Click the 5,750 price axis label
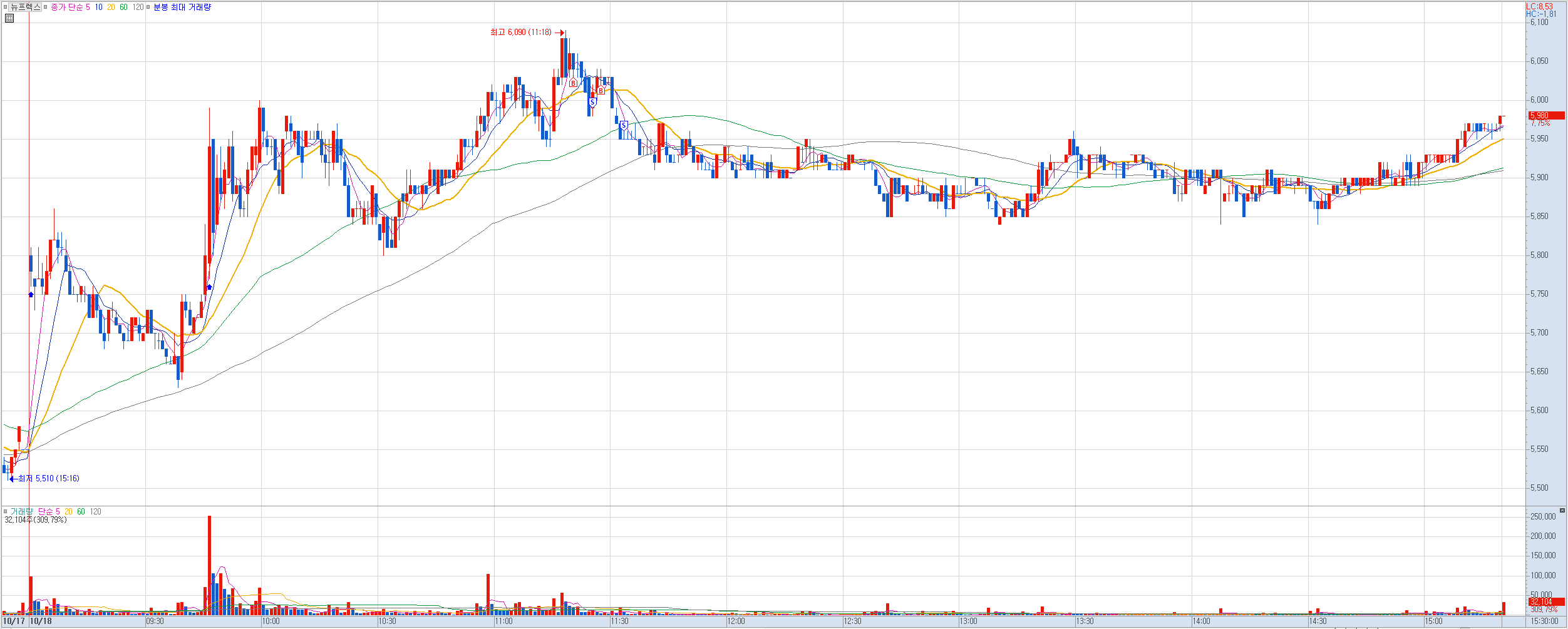Image resolution: width=1568 pixels, height=629 pixels. click(1539, 294)
